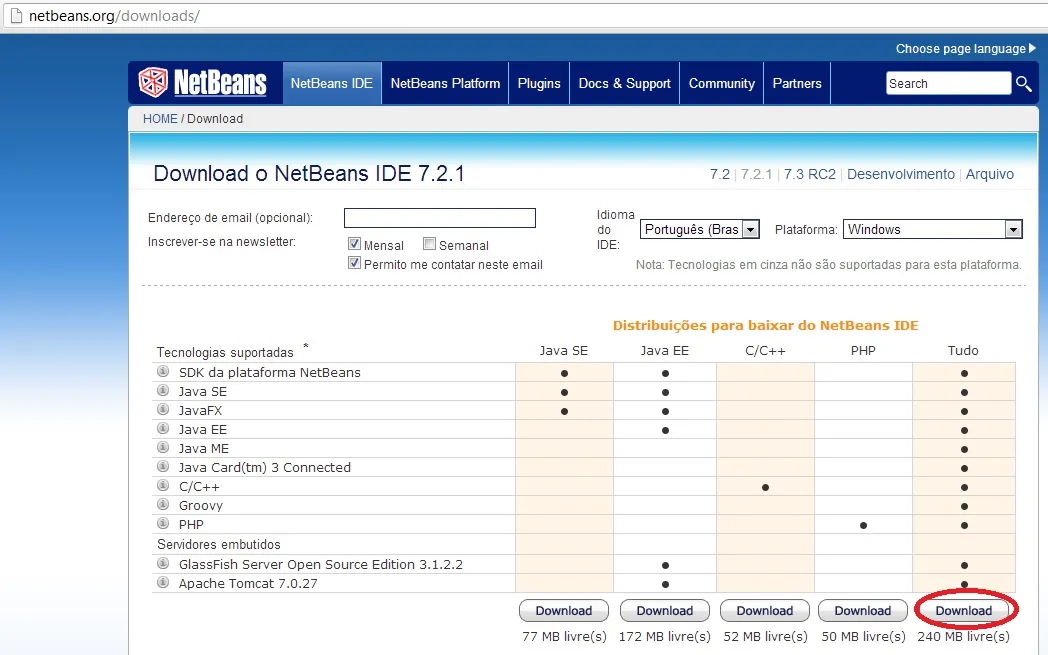Uncheck the Mensal newsletter checkbox
Image resolution: width=1048 pixels, height=655 pixels.
tap(353, 243)
